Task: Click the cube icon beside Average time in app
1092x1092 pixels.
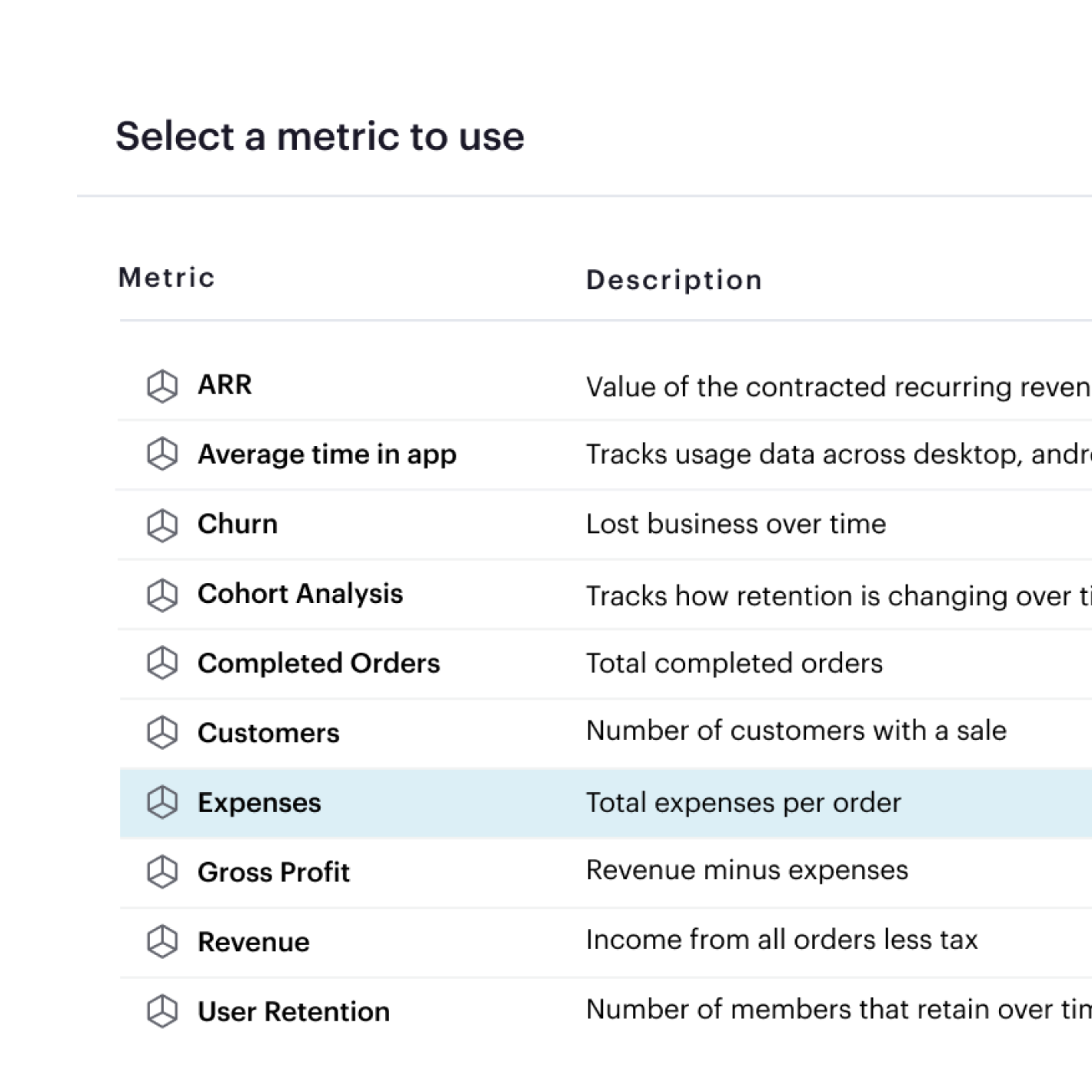Action: click(x=162, y=454)
